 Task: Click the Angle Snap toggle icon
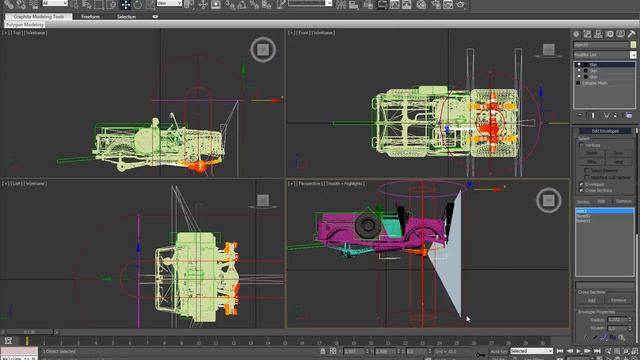[x=242, y=5]
